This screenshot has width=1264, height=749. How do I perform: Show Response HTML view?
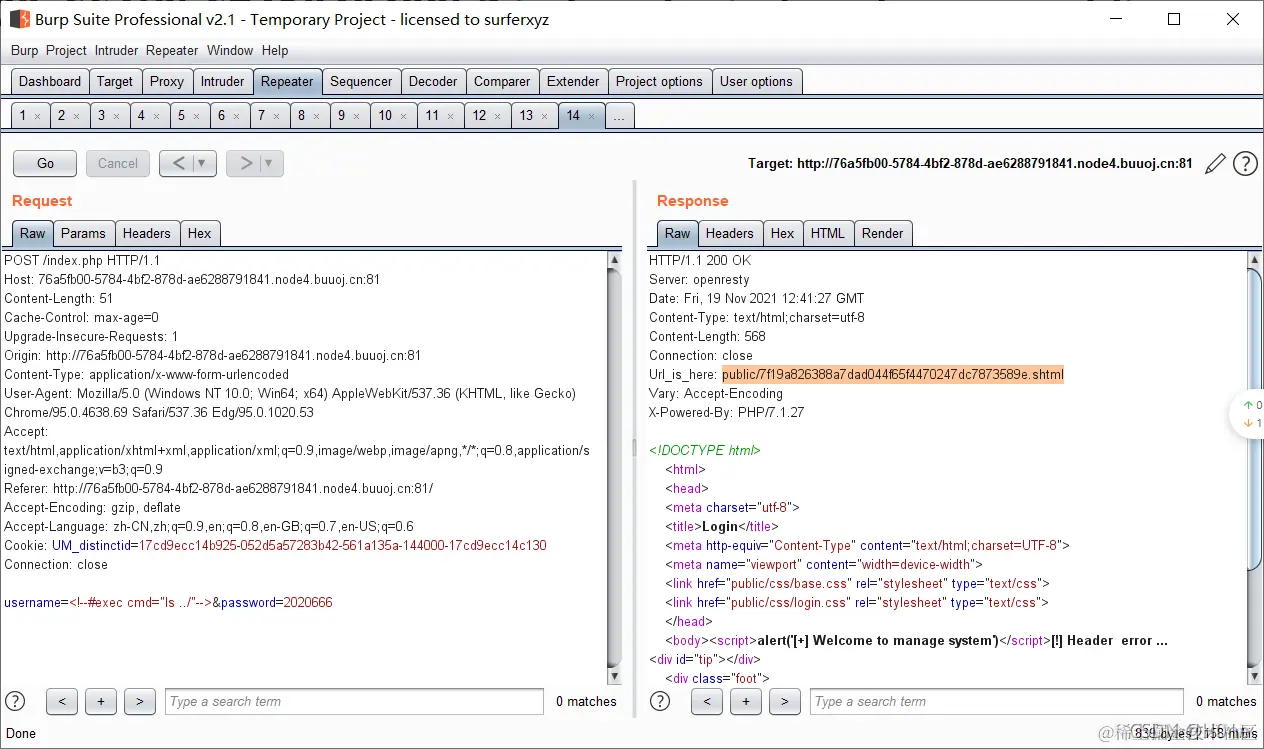pos(827,233)
